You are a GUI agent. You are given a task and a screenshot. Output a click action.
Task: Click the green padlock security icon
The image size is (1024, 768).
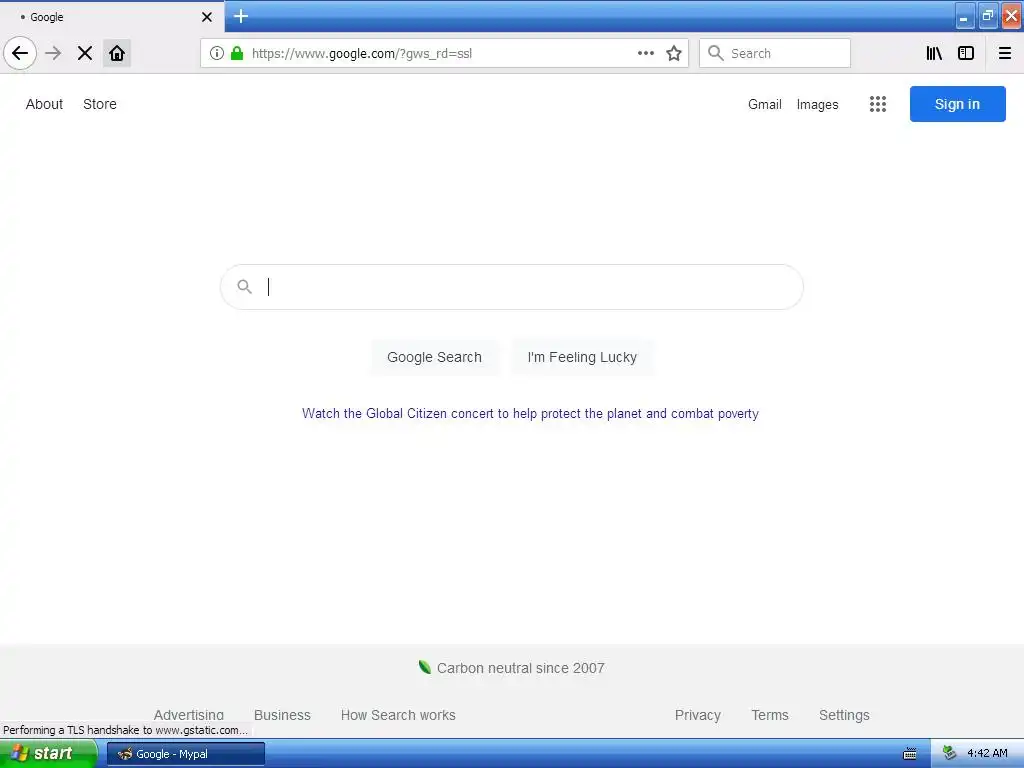[237, 53]
